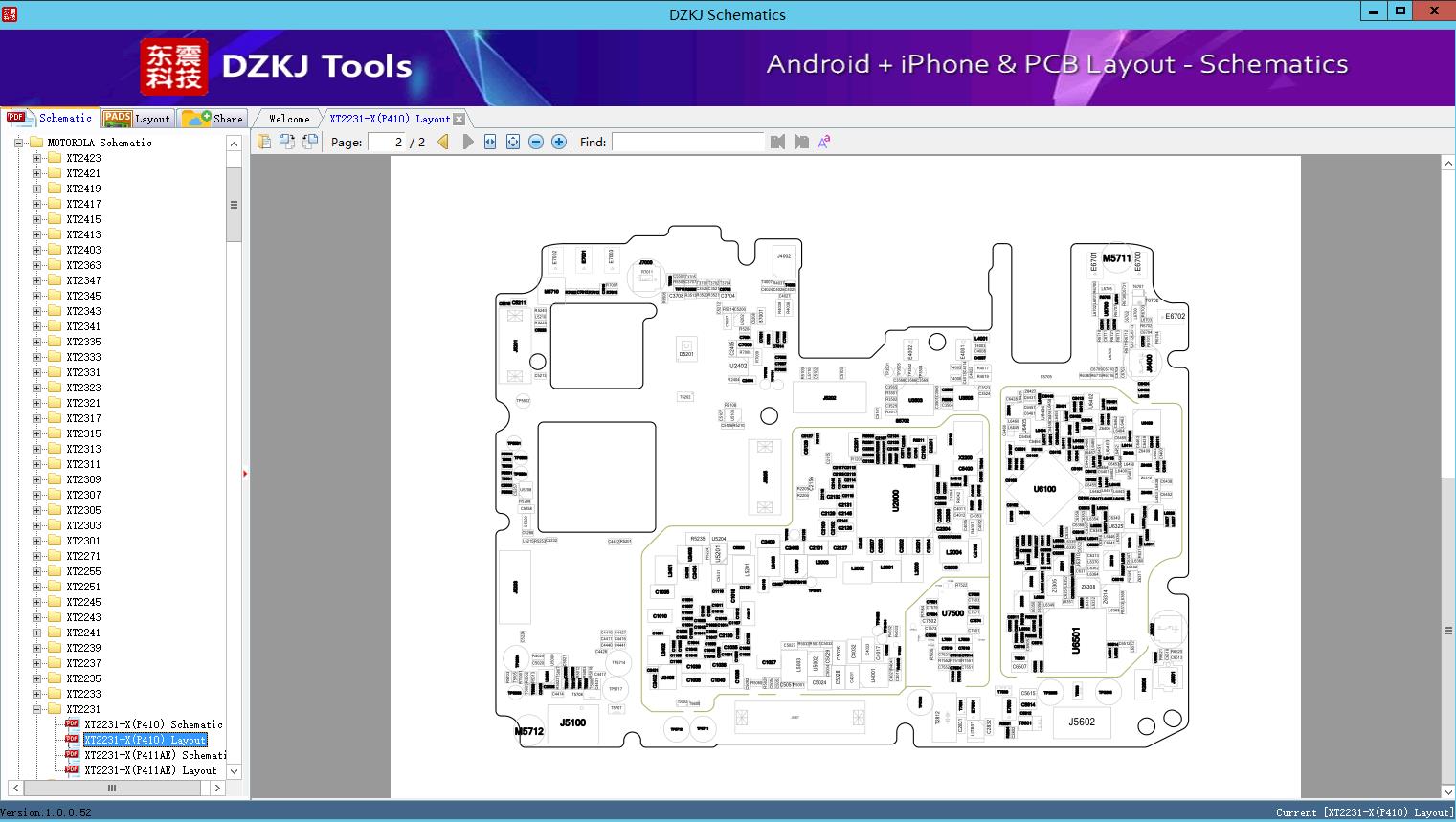Screen dimensions: 1456x822
Task: Switch to the Welcome document tab
Action: point(289,119)
